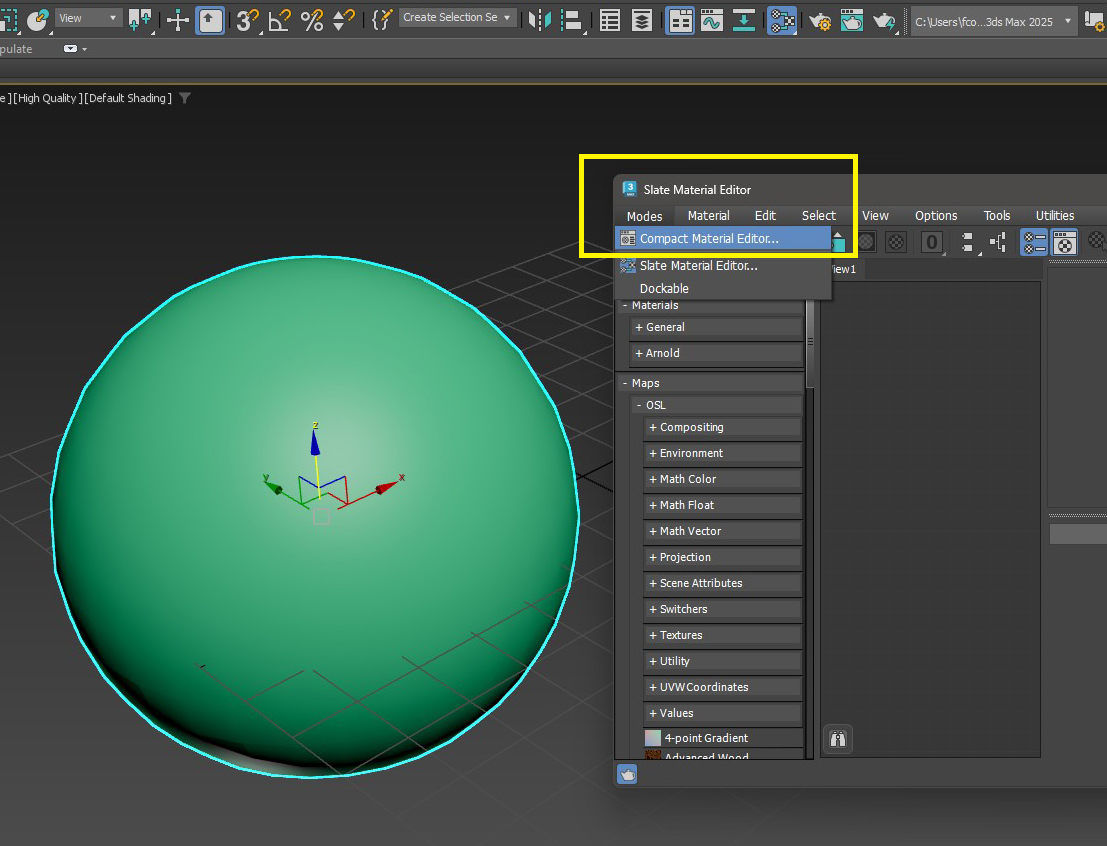Click the Render Production teapot icon

[884, 20]
